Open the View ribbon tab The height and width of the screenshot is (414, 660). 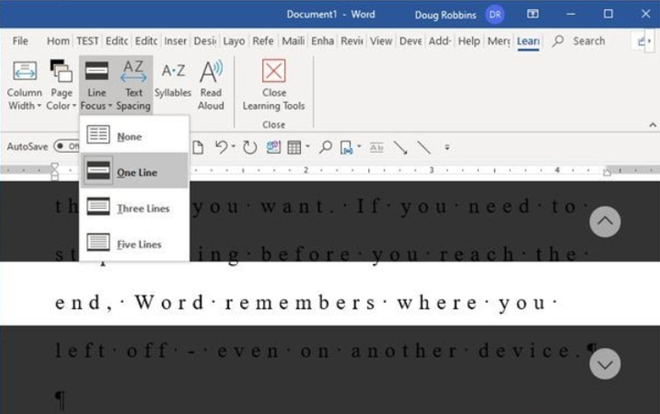pyautogui.click(x=381, y=41)
